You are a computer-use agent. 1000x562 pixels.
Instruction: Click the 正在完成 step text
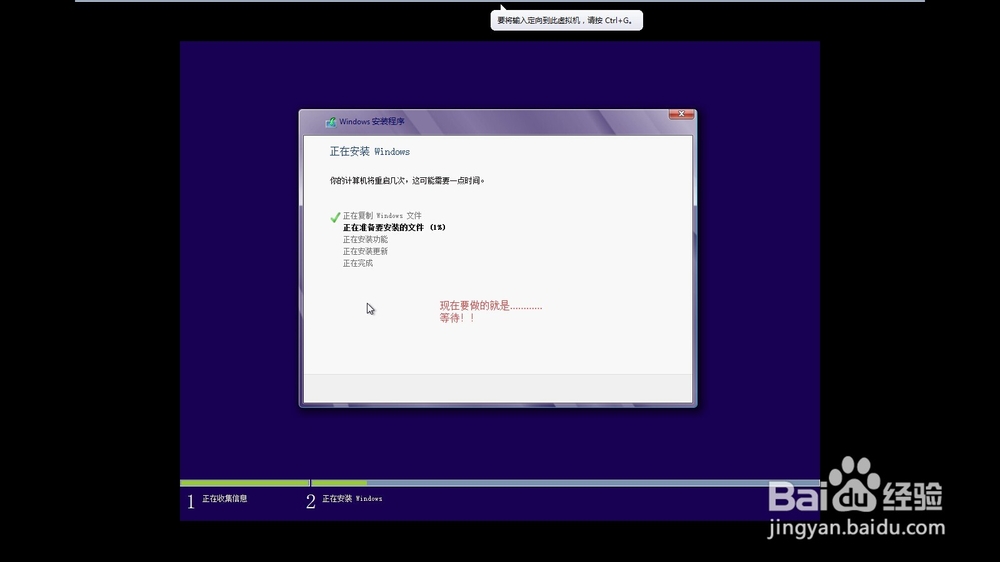(x=358, y=263)
